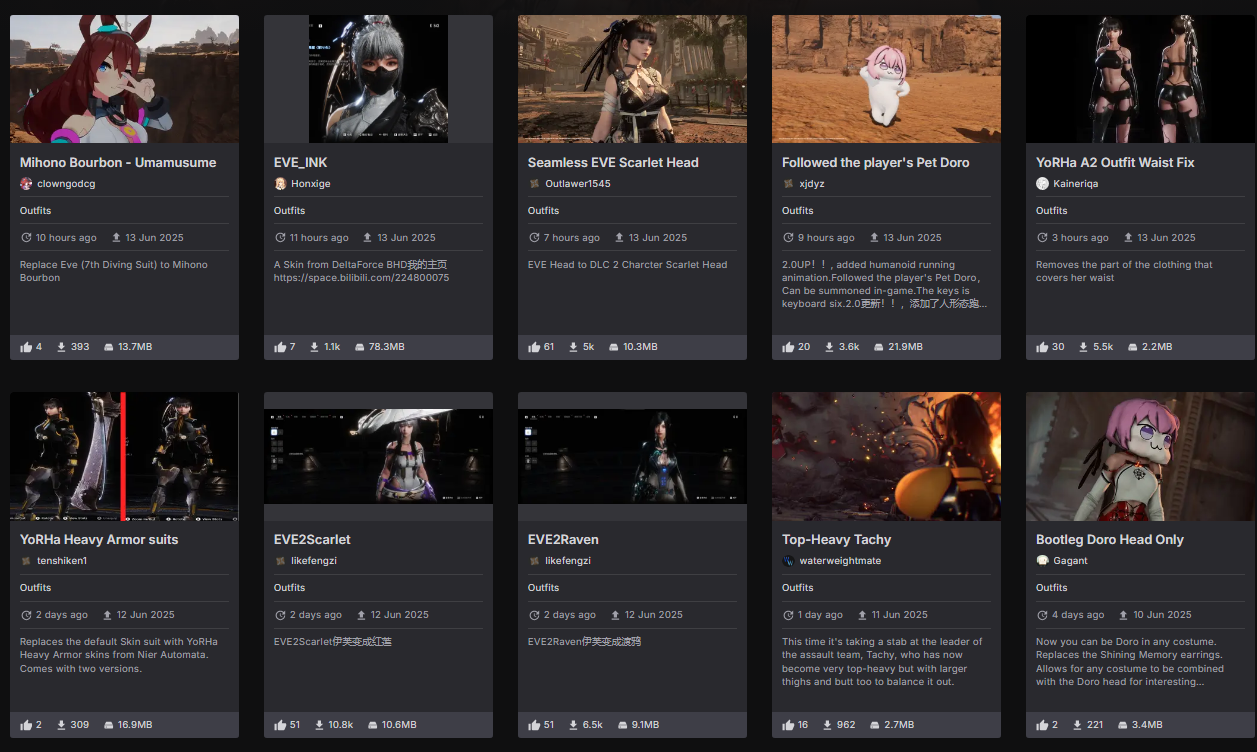Click the clock icon on the Bootleg Doro Head Only card
This screenshot has height=752, width=1257.
1042,615
